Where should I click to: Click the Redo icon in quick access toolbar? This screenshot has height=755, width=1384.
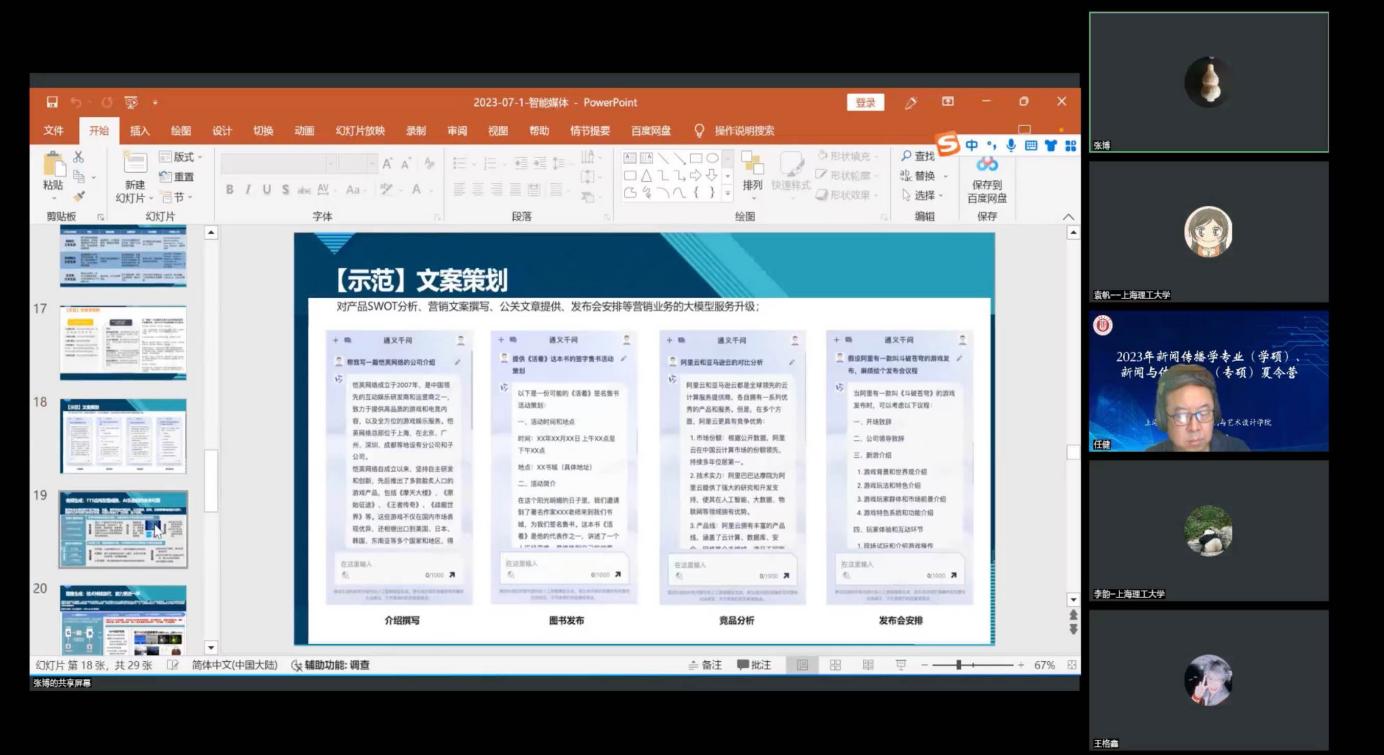(106, 102)
